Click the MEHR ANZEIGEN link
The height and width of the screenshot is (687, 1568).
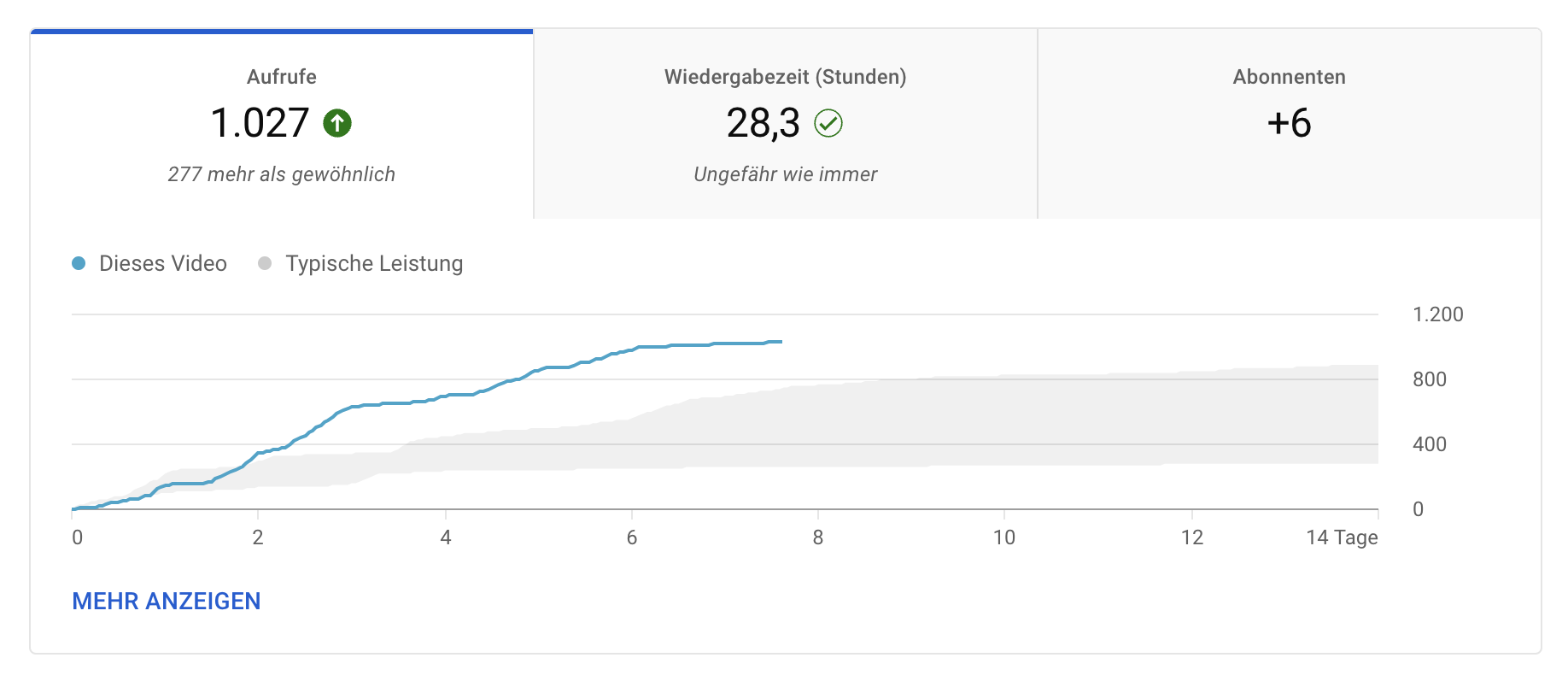[x=167, y=601]
